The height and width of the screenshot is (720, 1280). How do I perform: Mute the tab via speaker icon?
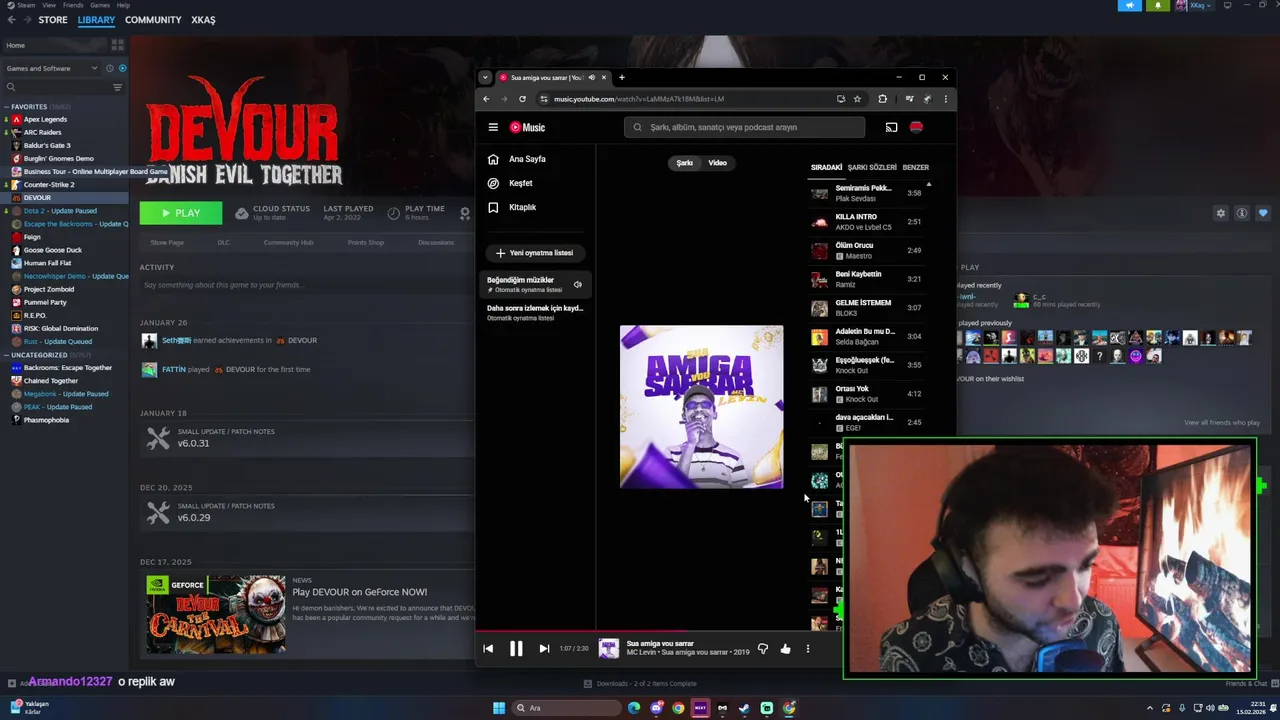[591, 77]
